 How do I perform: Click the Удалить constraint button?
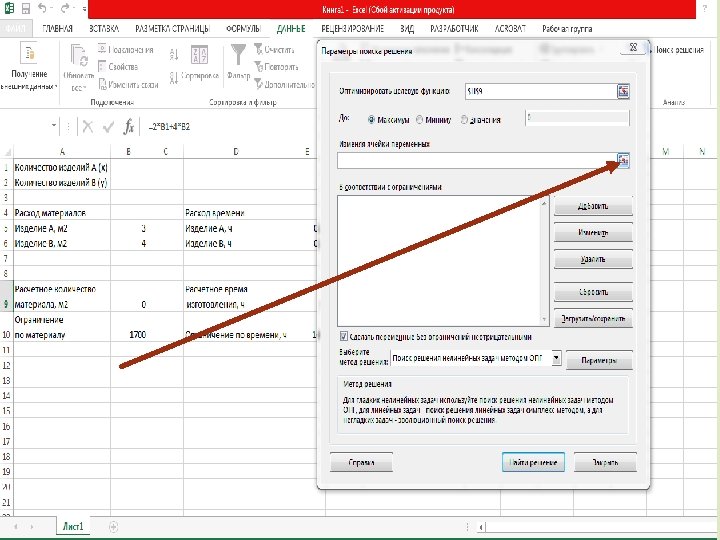click(x=593, y=259)
